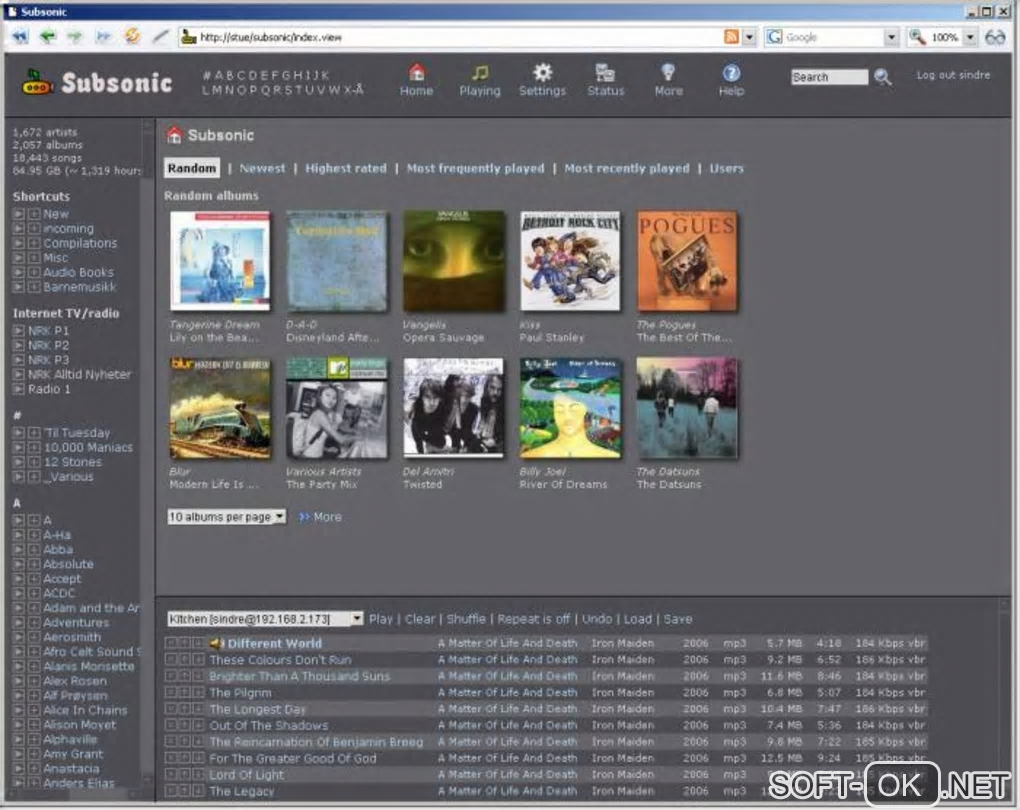1020x810 pixels.
Task: Open the Blur Modern Life album cover
Action: click(220, 408)
